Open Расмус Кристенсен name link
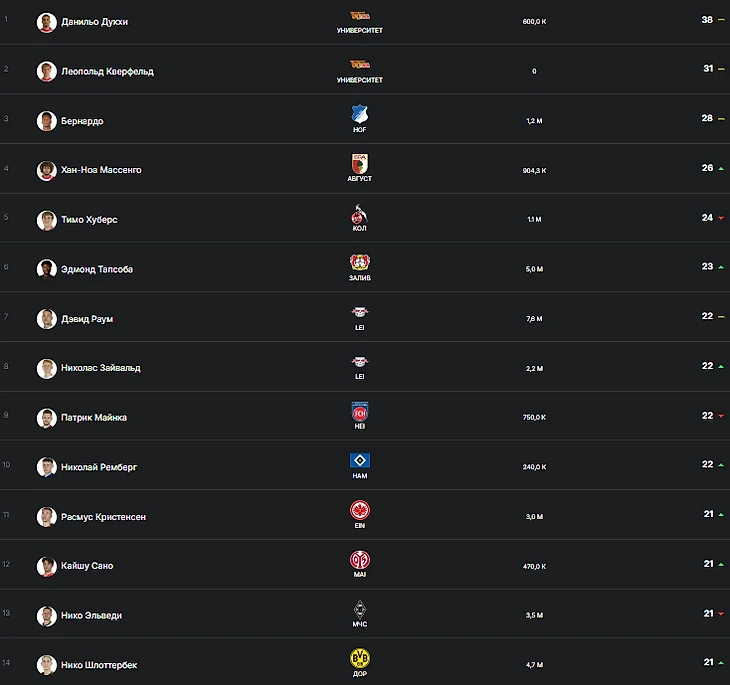730x685 pixels. point(103,516)
